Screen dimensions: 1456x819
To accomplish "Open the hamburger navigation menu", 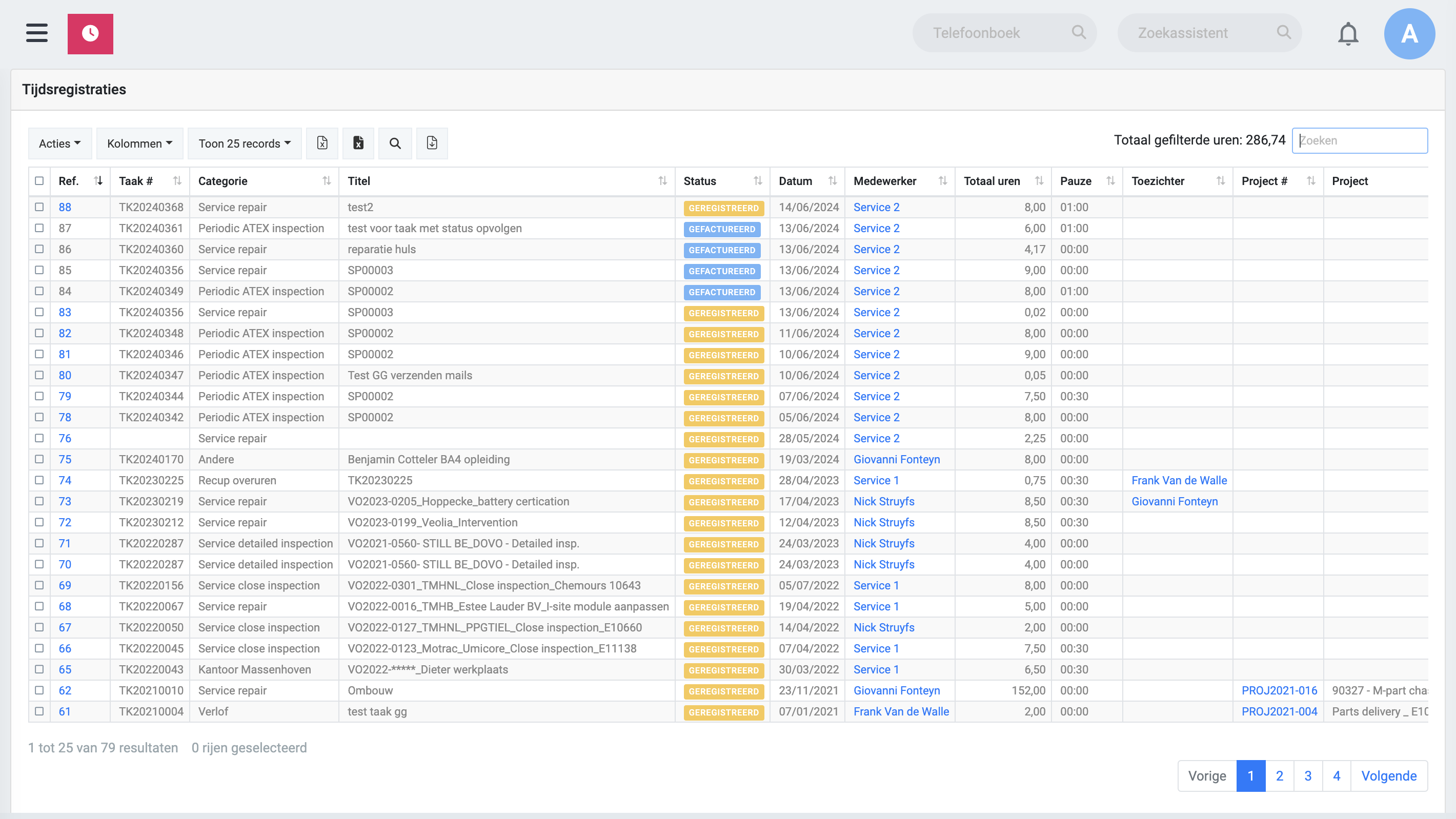I will pos(37,33).
